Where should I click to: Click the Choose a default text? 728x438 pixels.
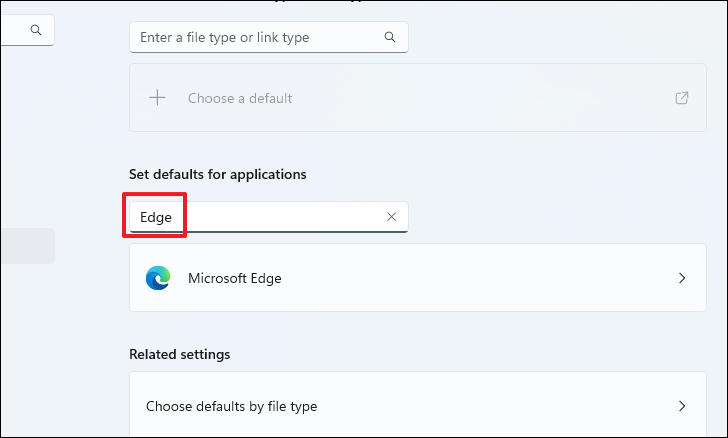pyautogui.click(x=240, y=98)
